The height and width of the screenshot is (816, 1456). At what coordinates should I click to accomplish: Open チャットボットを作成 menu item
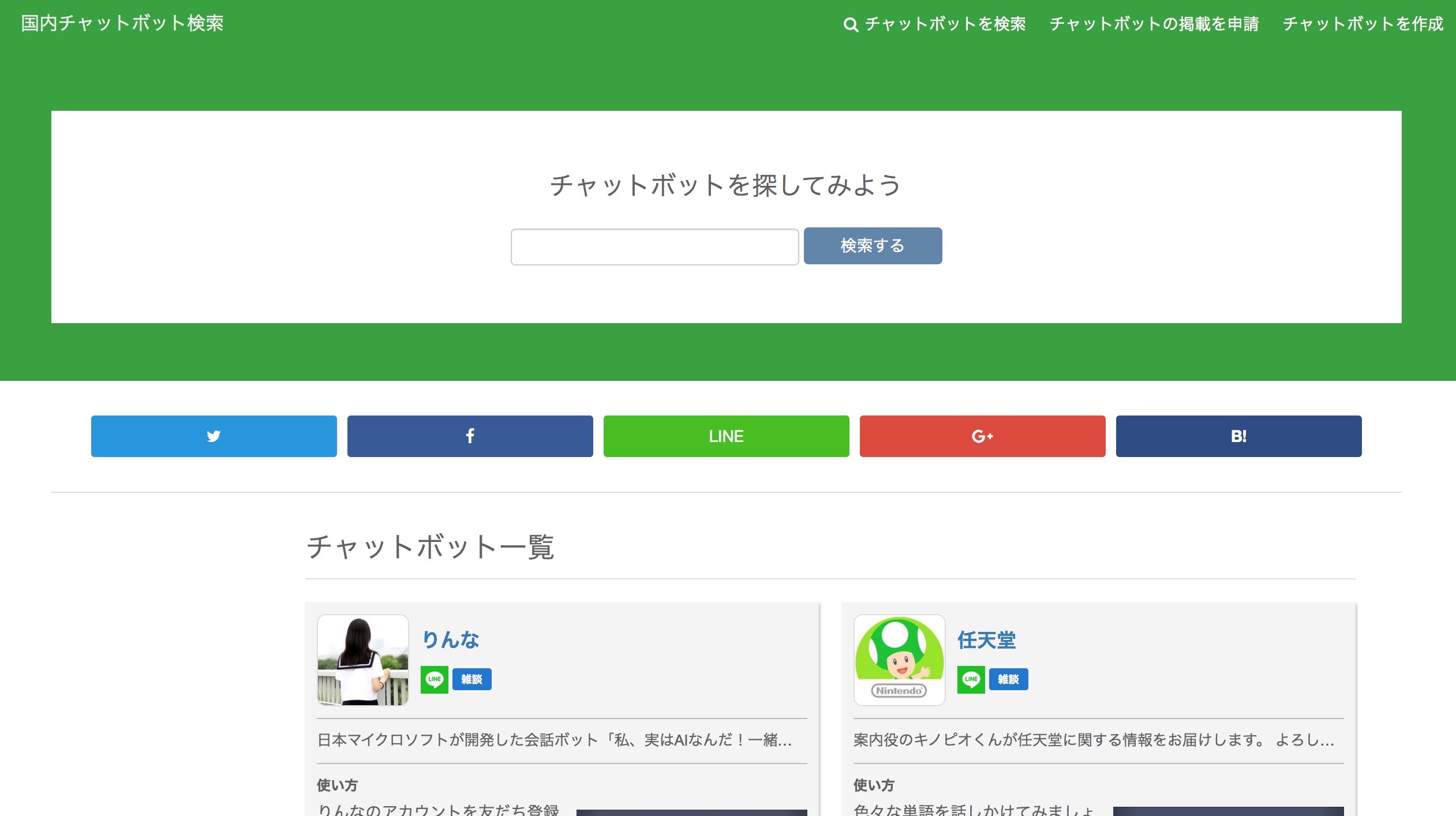[1363, 24]
